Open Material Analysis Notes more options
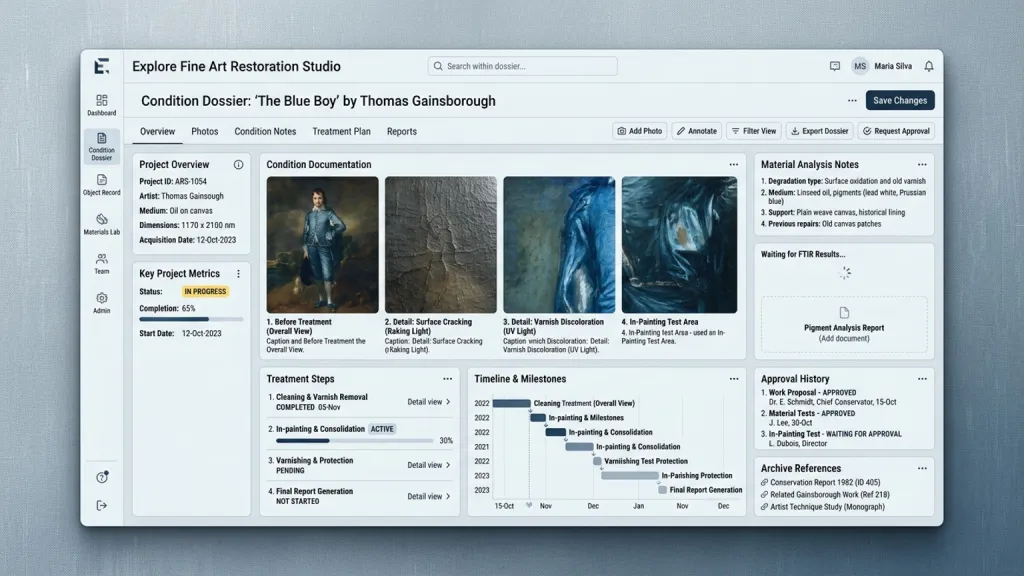The image size is (1024, 576). coord(922,165)
